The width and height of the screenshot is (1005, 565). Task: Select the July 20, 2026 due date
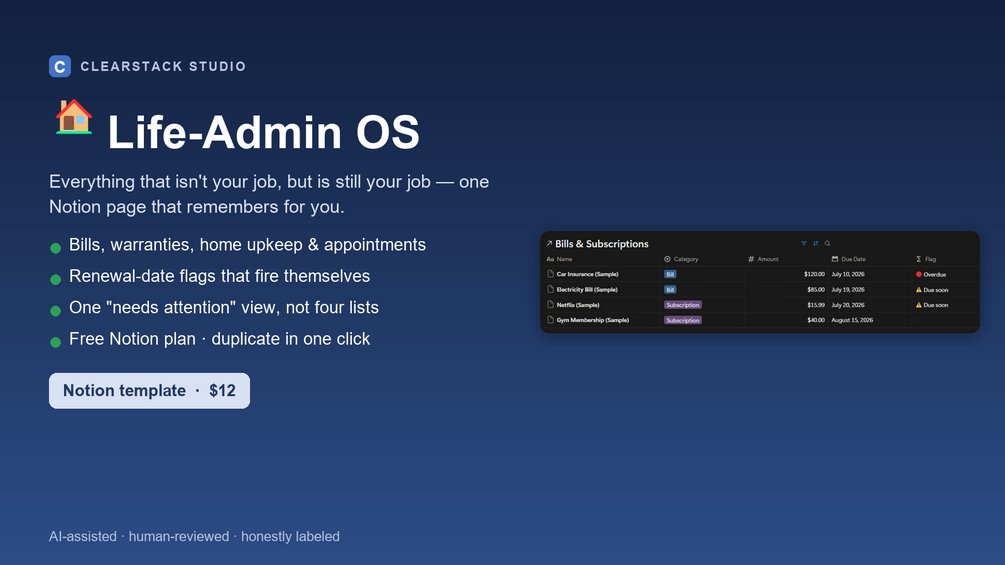coord(848,305)
